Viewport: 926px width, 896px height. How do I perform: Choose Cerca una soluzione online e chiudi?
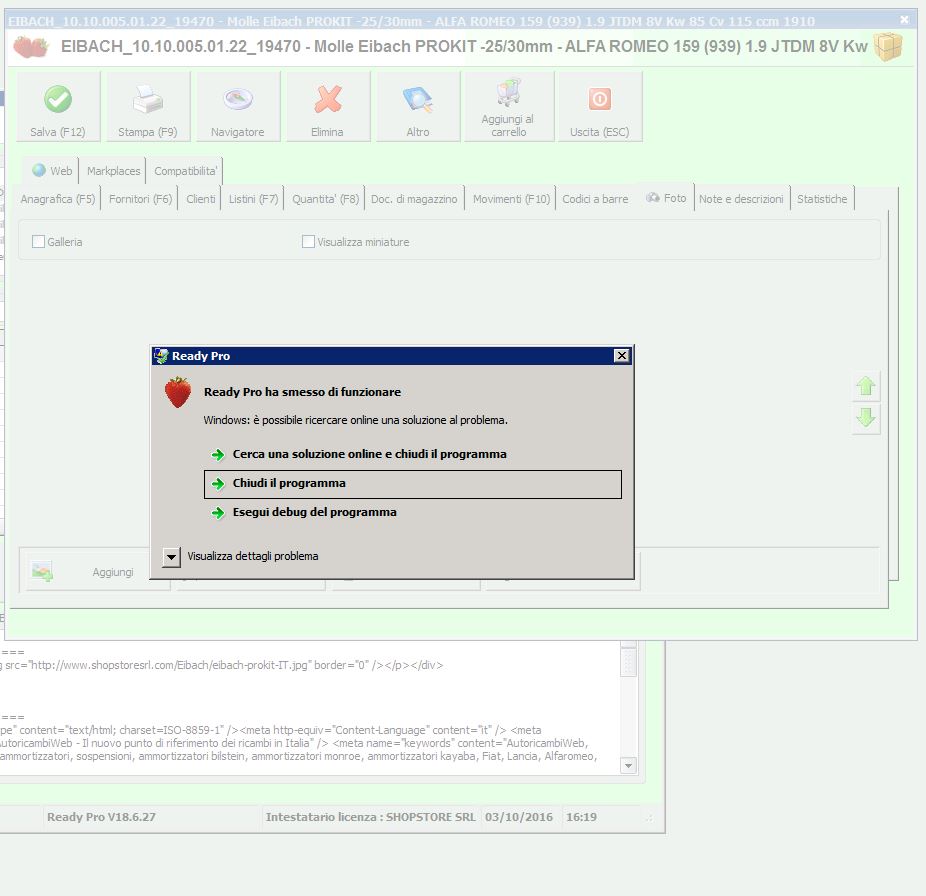tap(413, 454)
